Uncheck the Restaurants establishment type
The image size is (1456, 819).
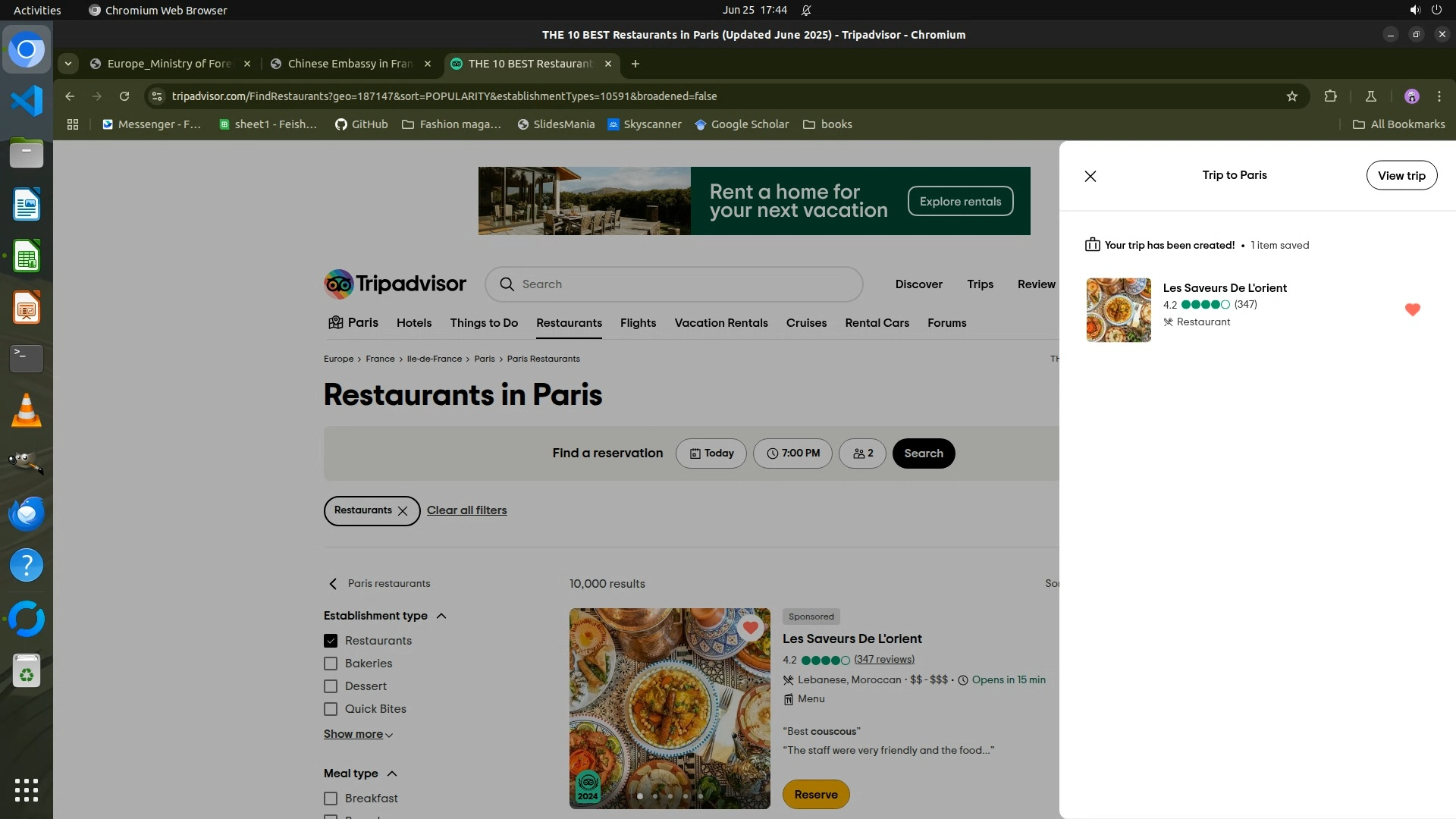point(331,641)
